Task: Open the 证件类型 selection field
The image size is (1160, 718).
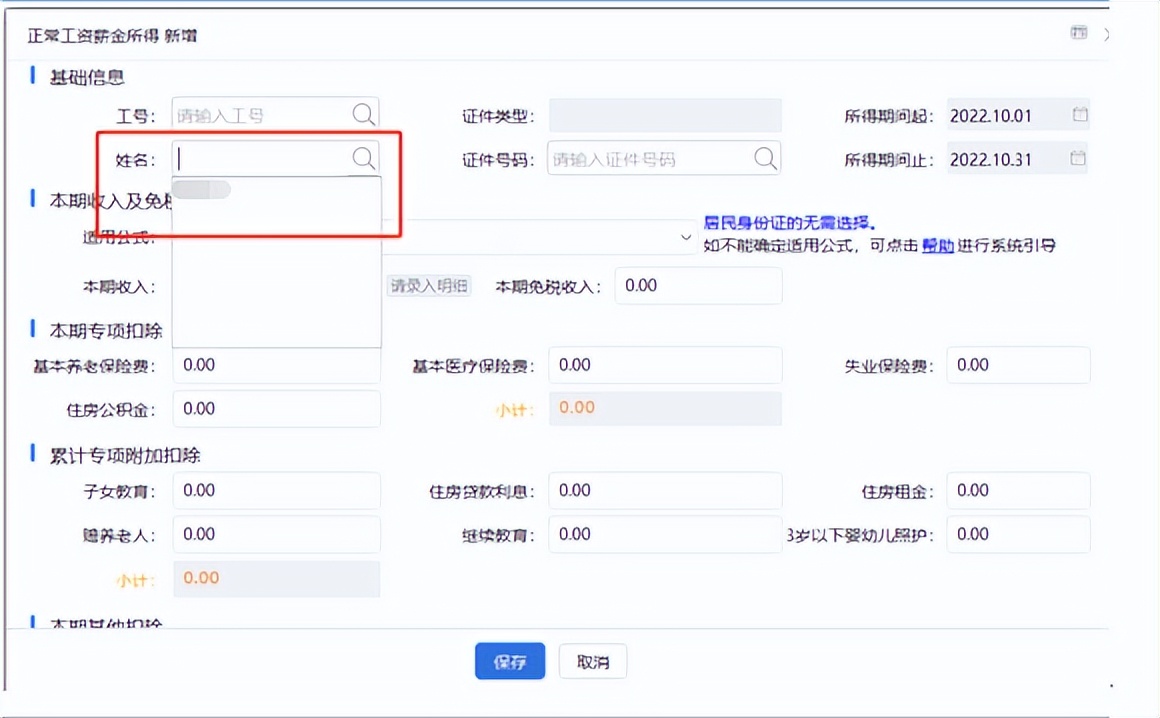Action: pos(664,115)
